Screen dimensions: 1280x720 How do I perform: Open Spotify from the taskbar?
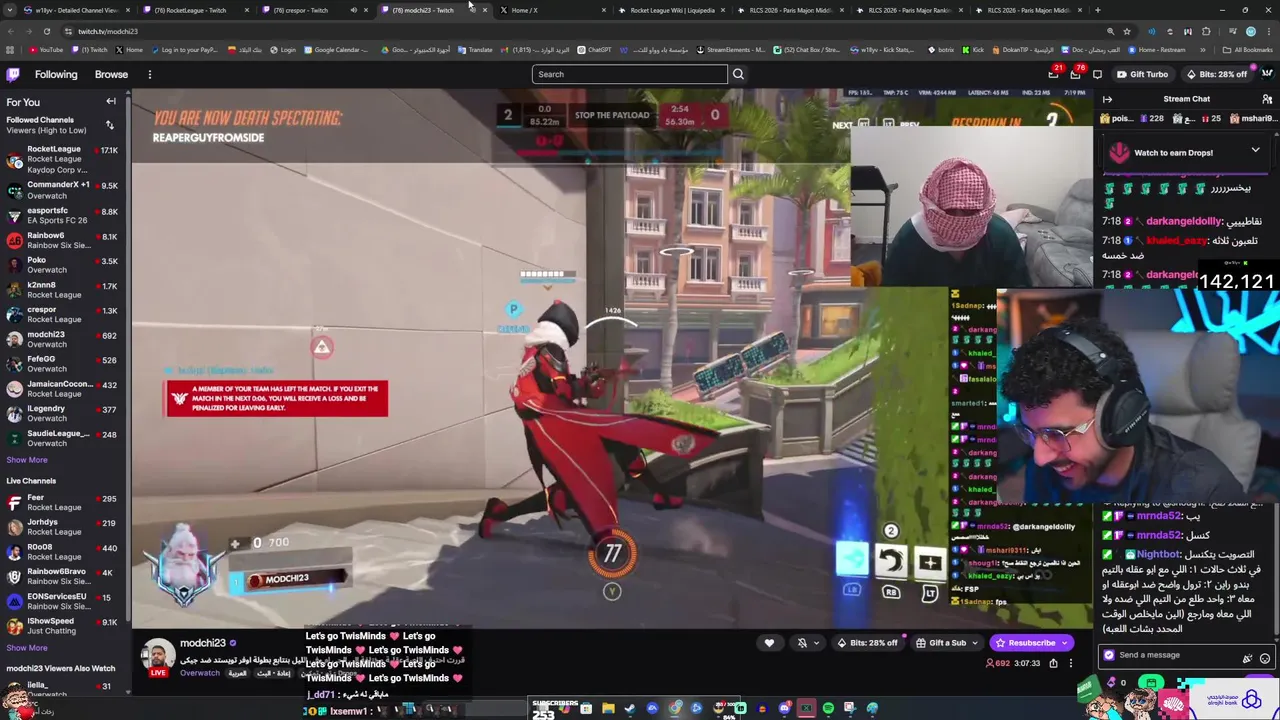(827, 709)
